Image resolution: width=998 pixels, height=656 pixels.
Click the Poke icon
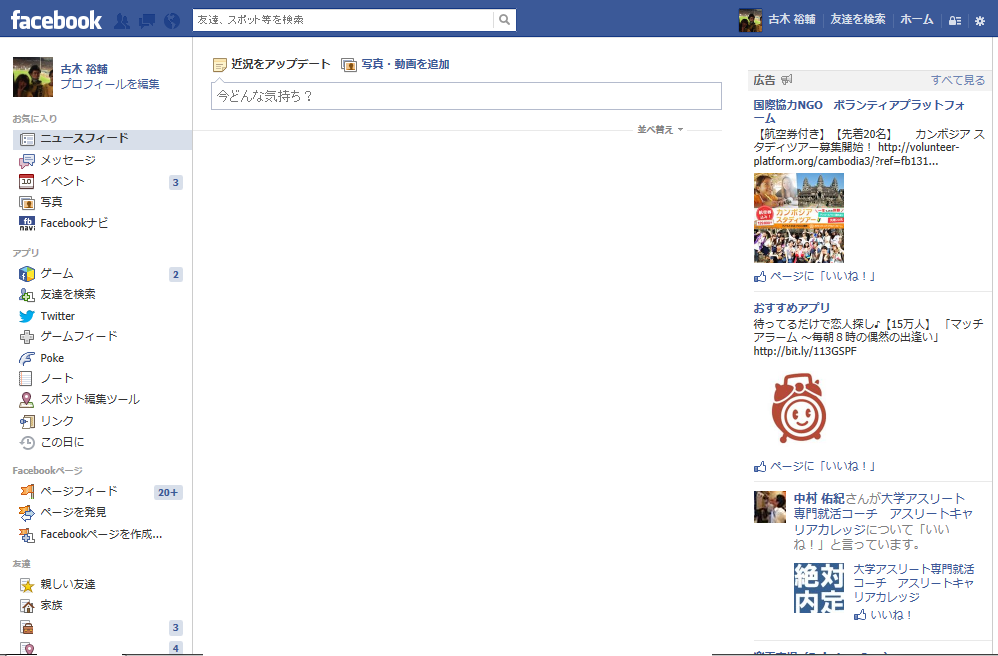[x=27, y=358]
